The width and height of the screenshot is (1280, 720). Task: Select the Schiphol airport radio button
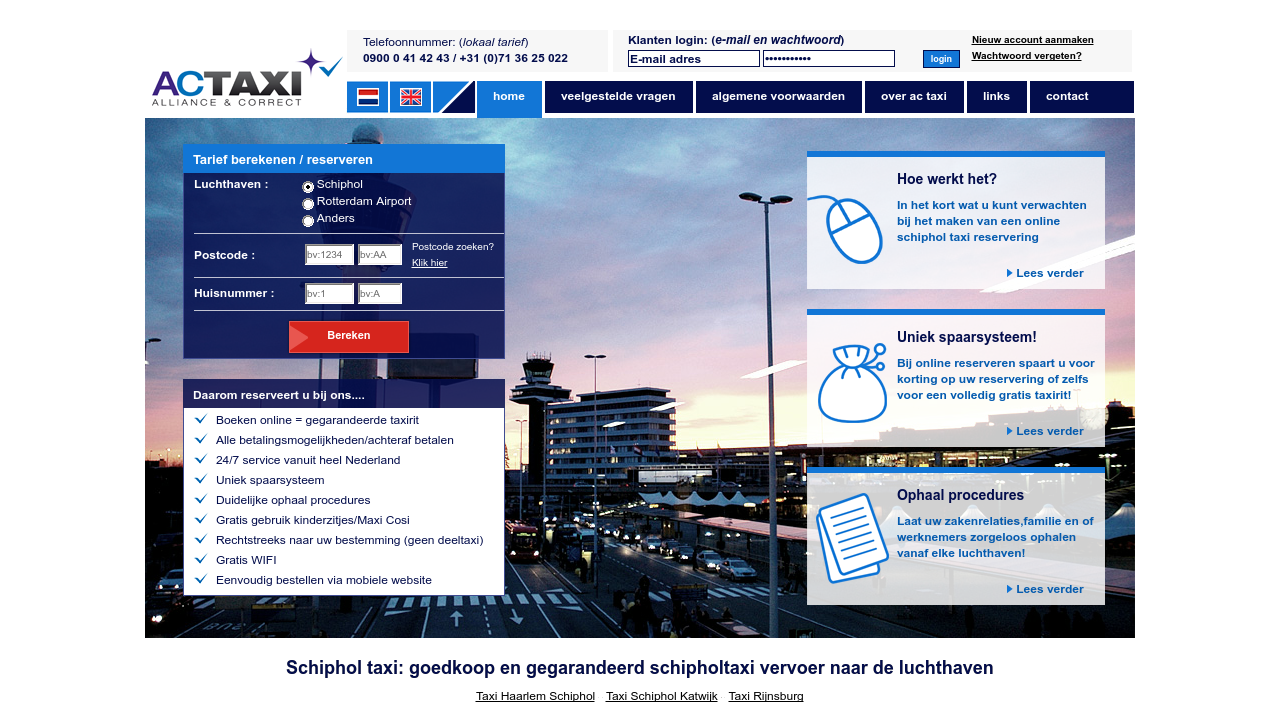tap(308, 187)
